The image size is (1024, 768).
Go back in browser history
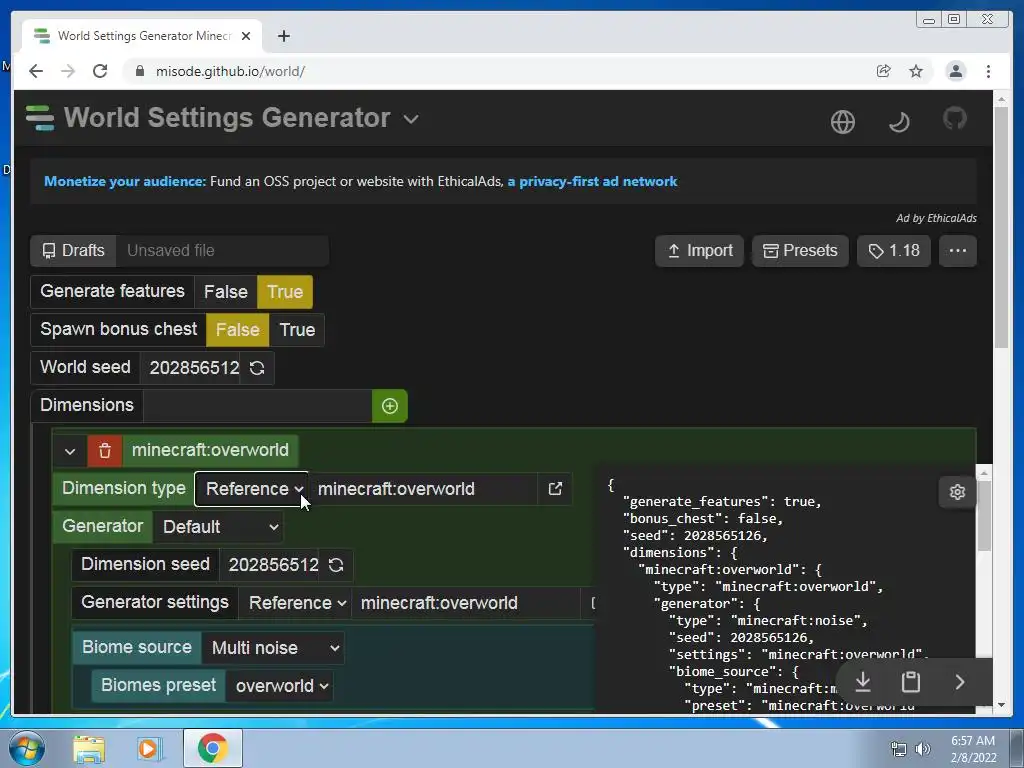(x=36, y=71)
